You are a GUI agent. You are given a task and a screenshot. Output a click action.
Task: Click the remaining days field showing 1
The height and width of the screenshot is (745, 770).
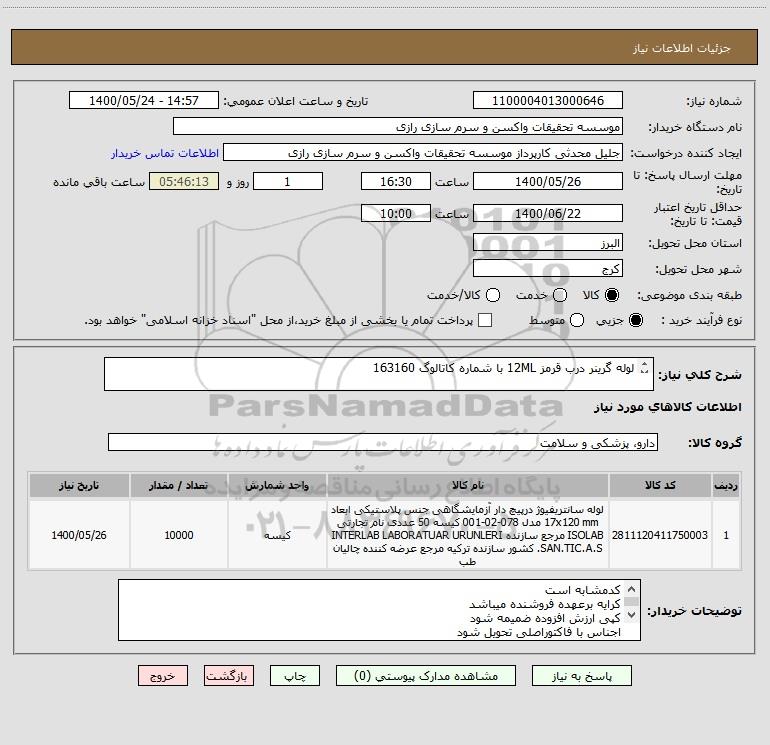coord(288,181)
